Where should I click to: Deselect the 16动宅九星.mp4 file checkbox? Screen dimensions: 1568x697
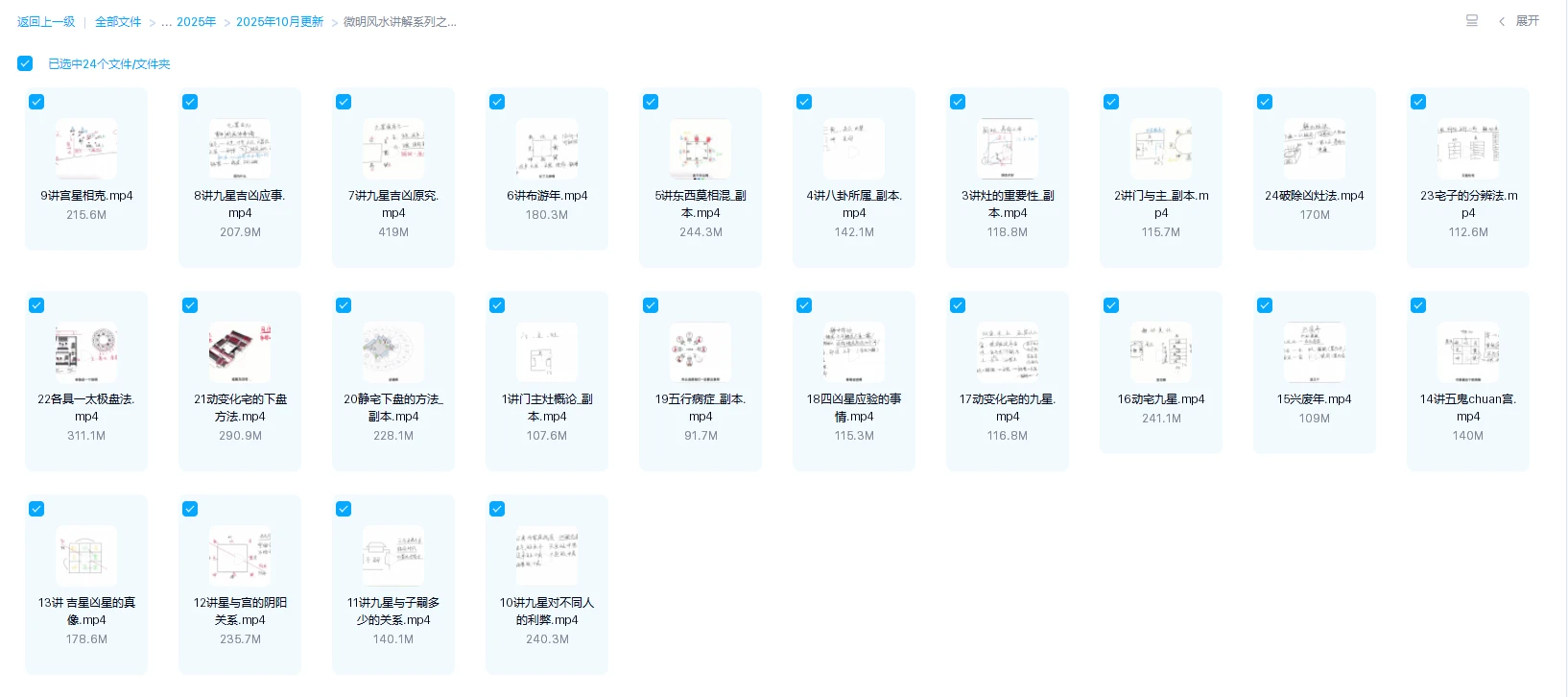tap(1111, 305)
